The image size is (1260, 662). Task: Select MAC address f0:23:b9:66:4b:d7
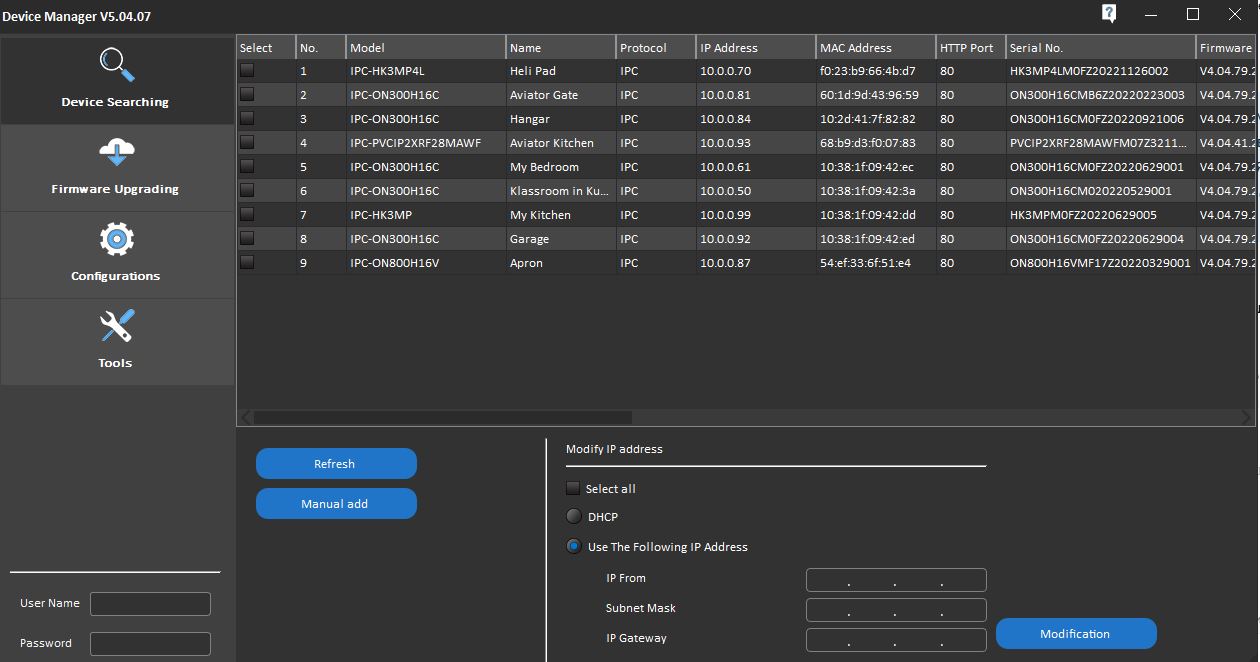click(x=876, y=71)
